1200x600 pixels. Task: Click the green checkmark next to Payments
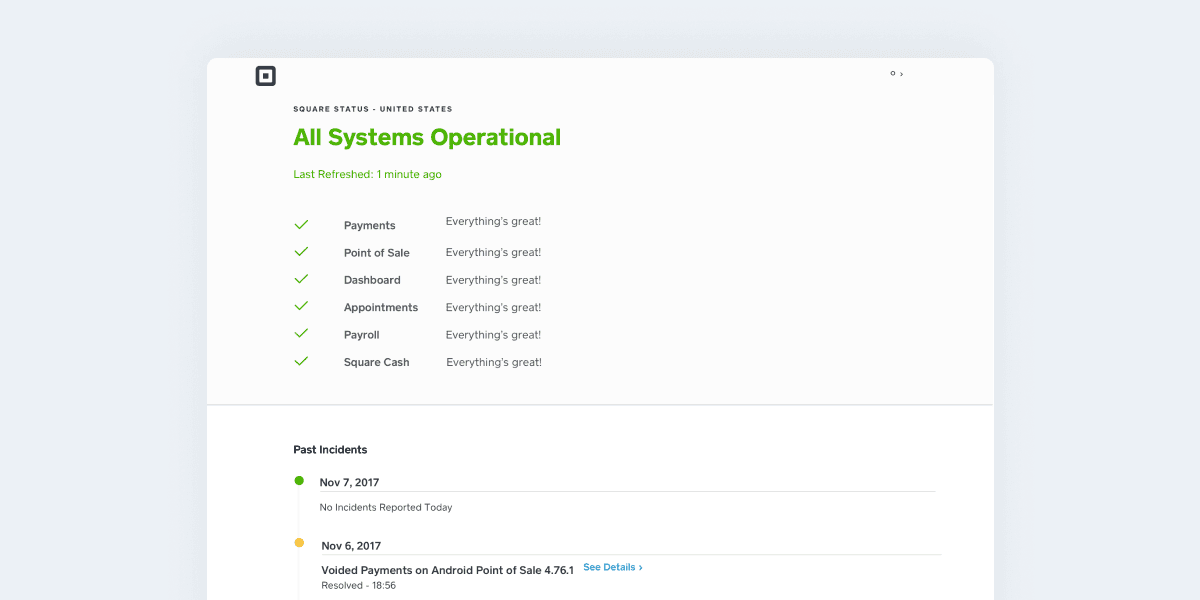pos(301,224)
